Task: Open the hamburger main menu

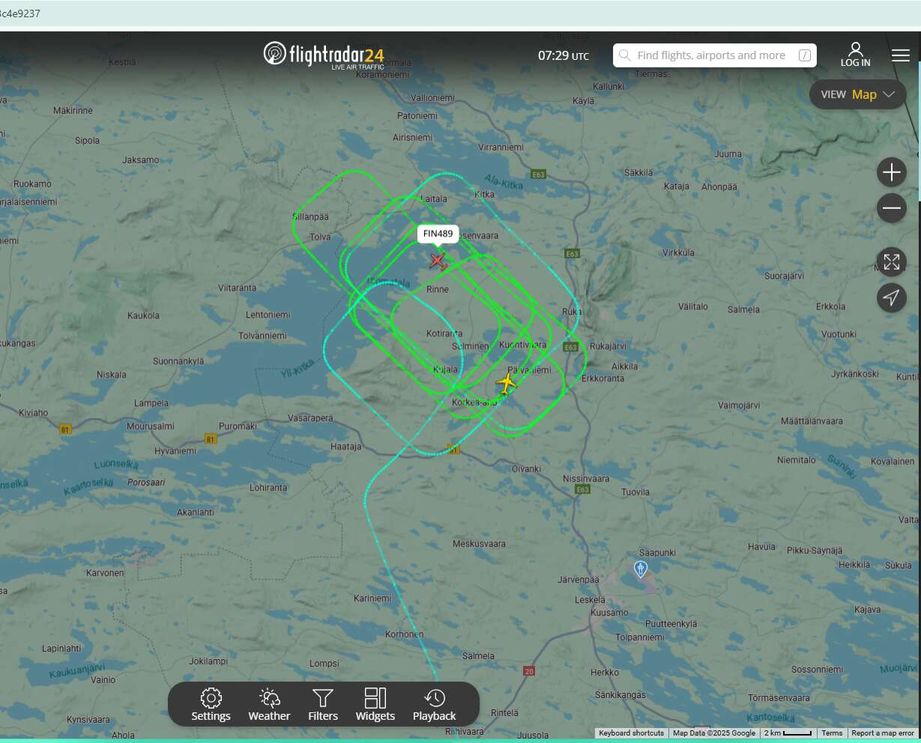Action: click(x=900, y=55)
